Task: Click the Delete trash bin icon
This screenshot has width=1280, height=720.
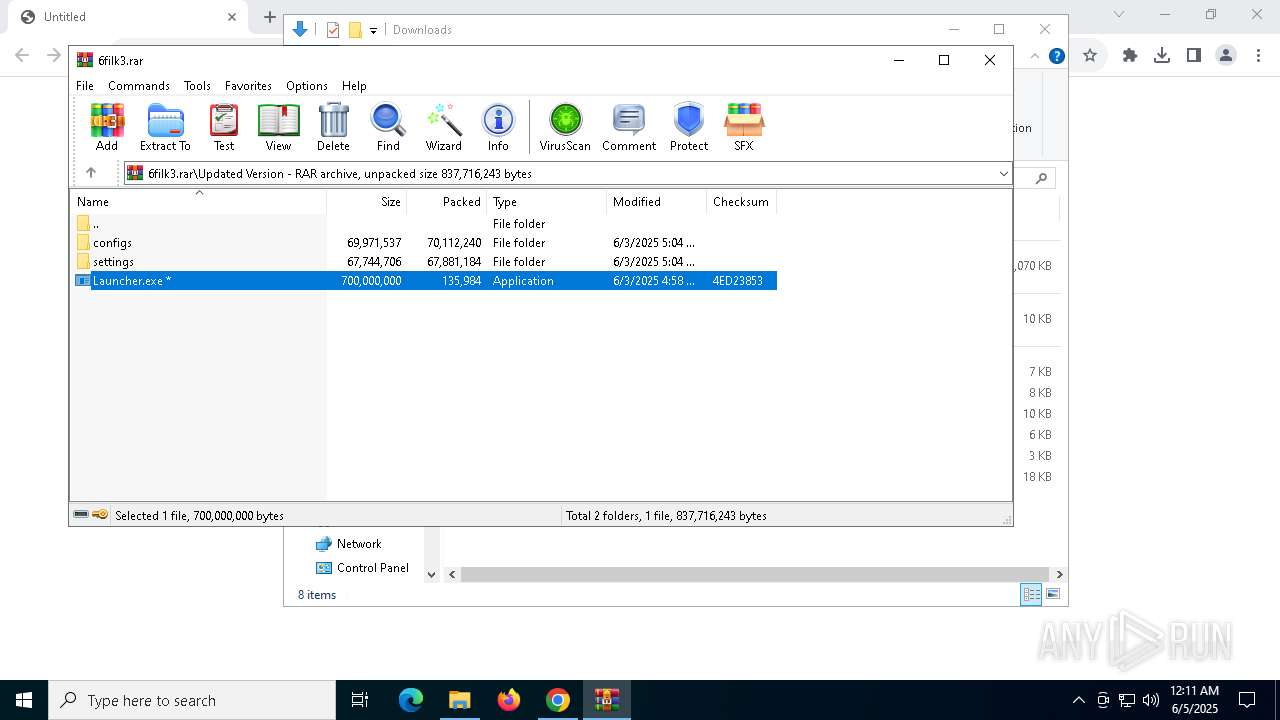Action: (x=333, y=127)
